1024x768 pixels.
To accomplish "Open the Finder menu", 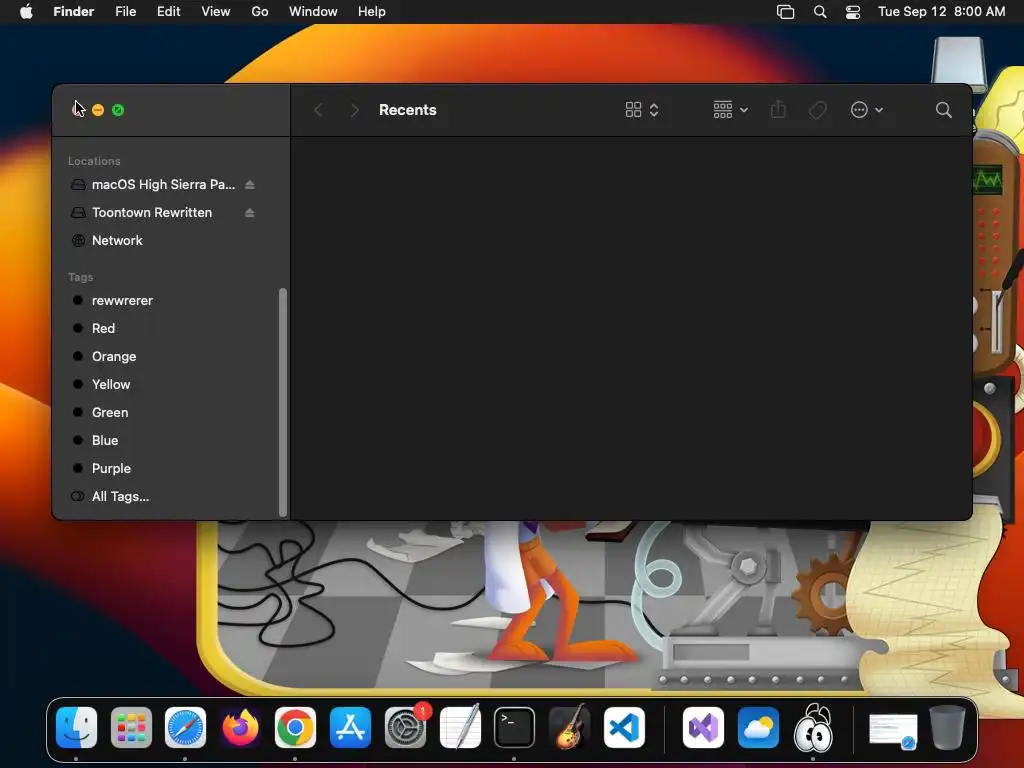I will coord(74,12).
